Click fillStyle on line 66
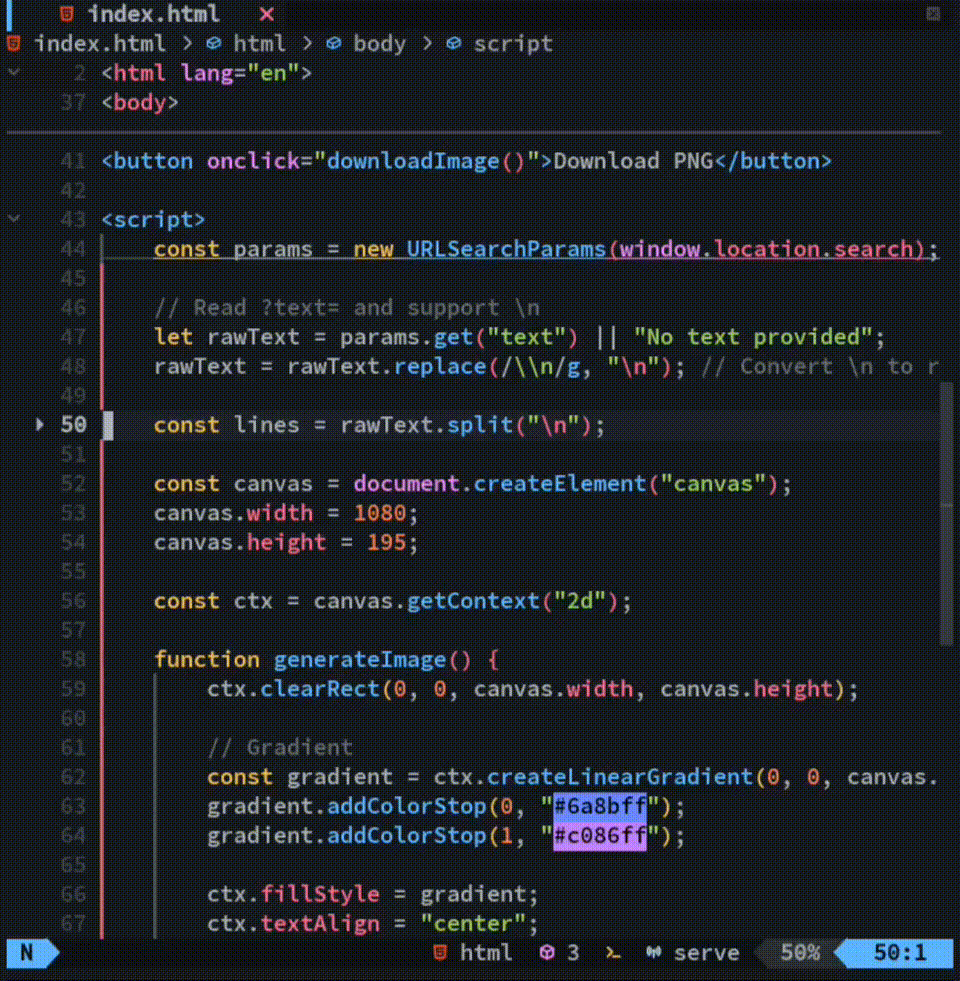Image resolution: width=960 pixels, height=981 pixels. (x=320, y=895)
